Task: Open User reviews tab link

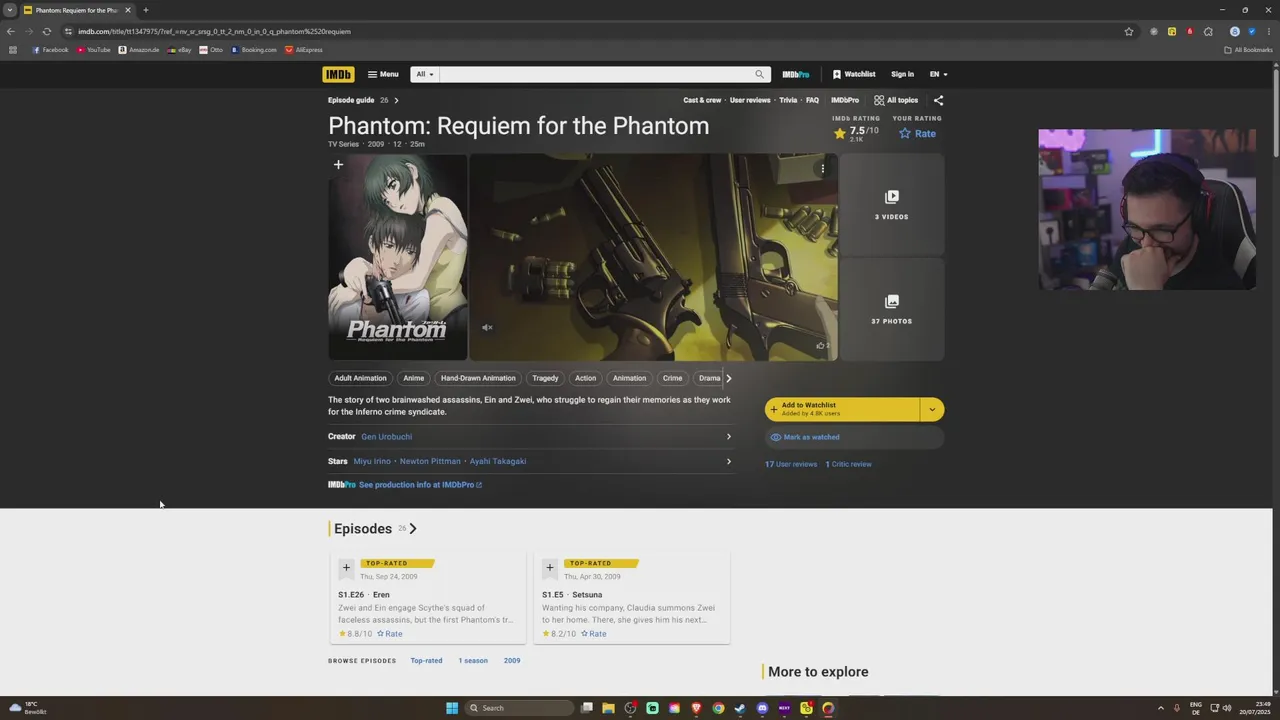Action: click(x=750, y=100)
